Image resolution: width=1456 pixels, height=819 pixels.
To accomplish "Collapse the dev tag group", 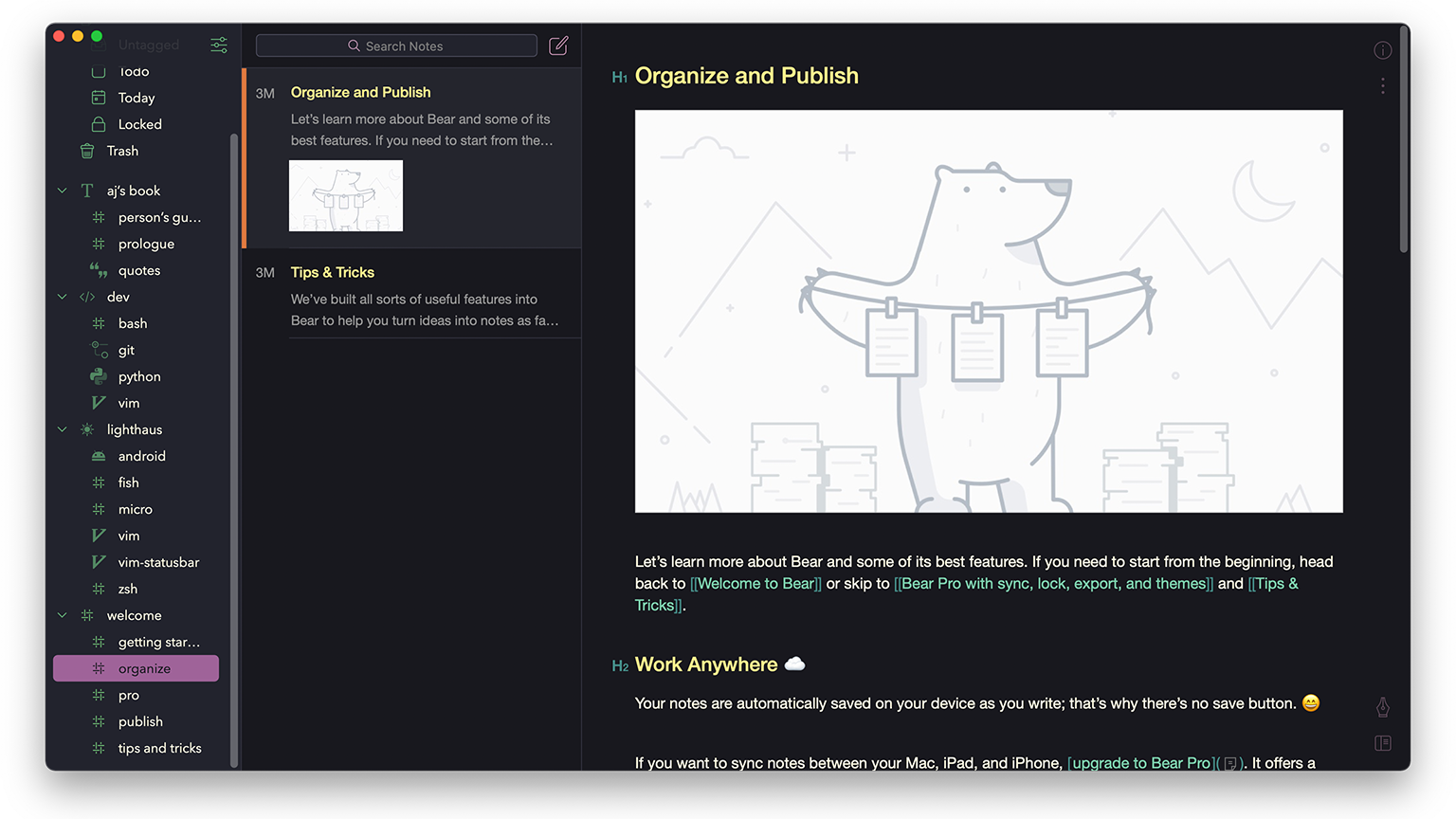I will coord(63,297).
